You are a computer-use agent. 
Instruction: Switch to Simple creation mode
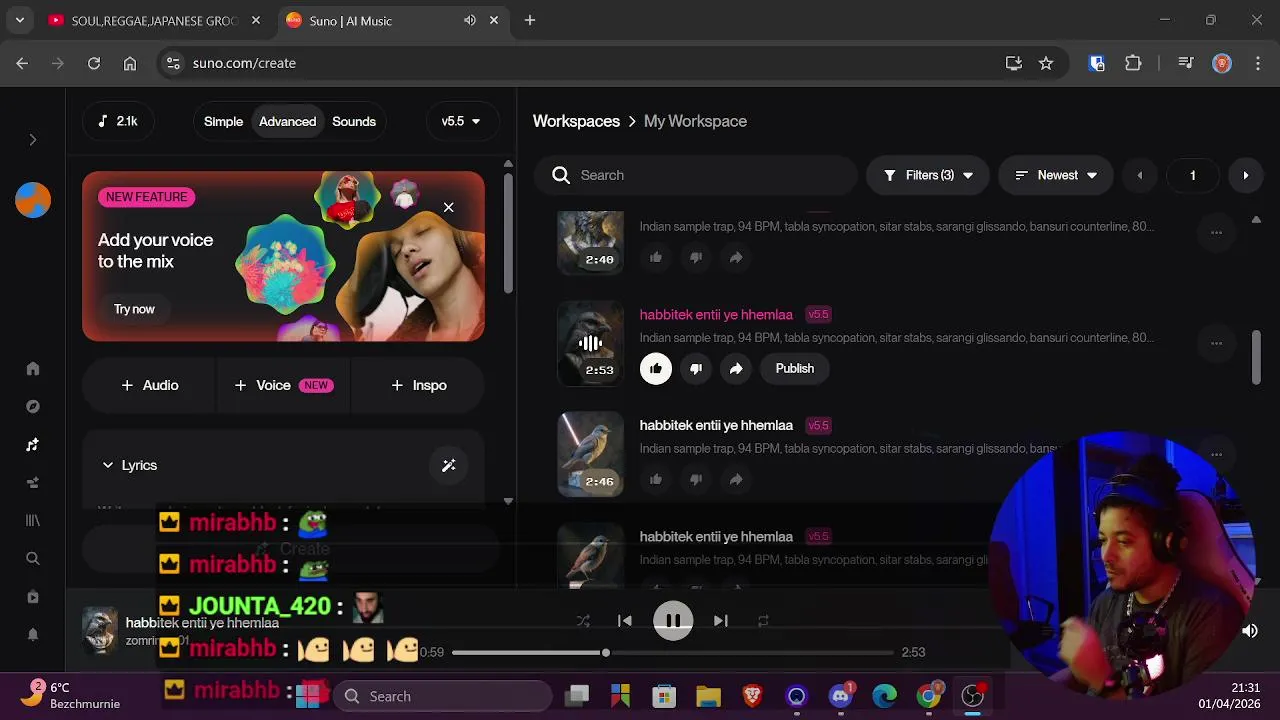223,121
